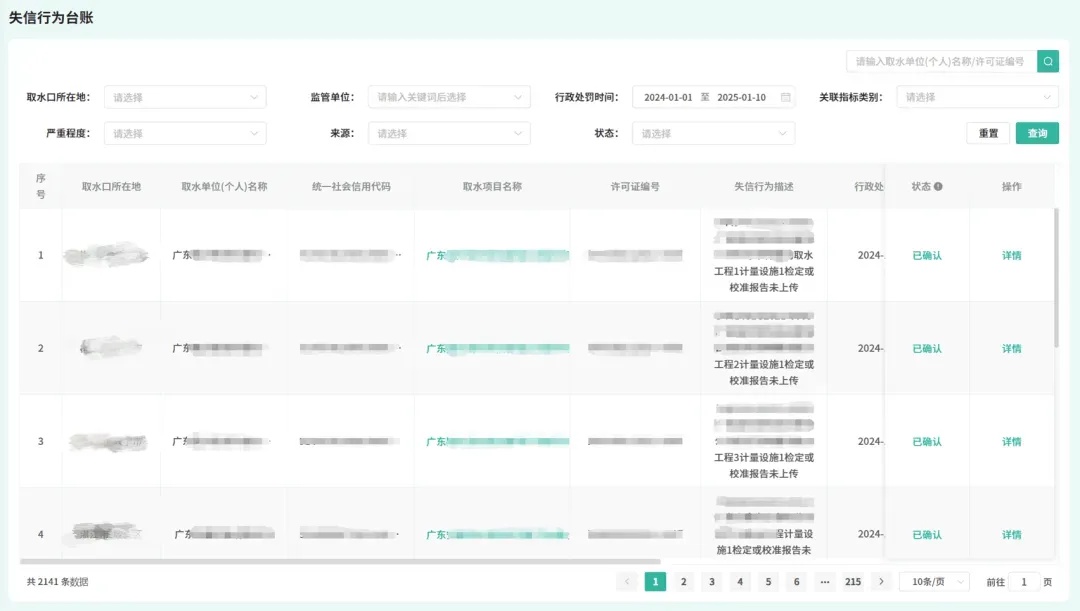Viewport: 1080px width, 611px height.
Task: Open the 取水项目名称 link in row 4
Action: coord(497,535)
